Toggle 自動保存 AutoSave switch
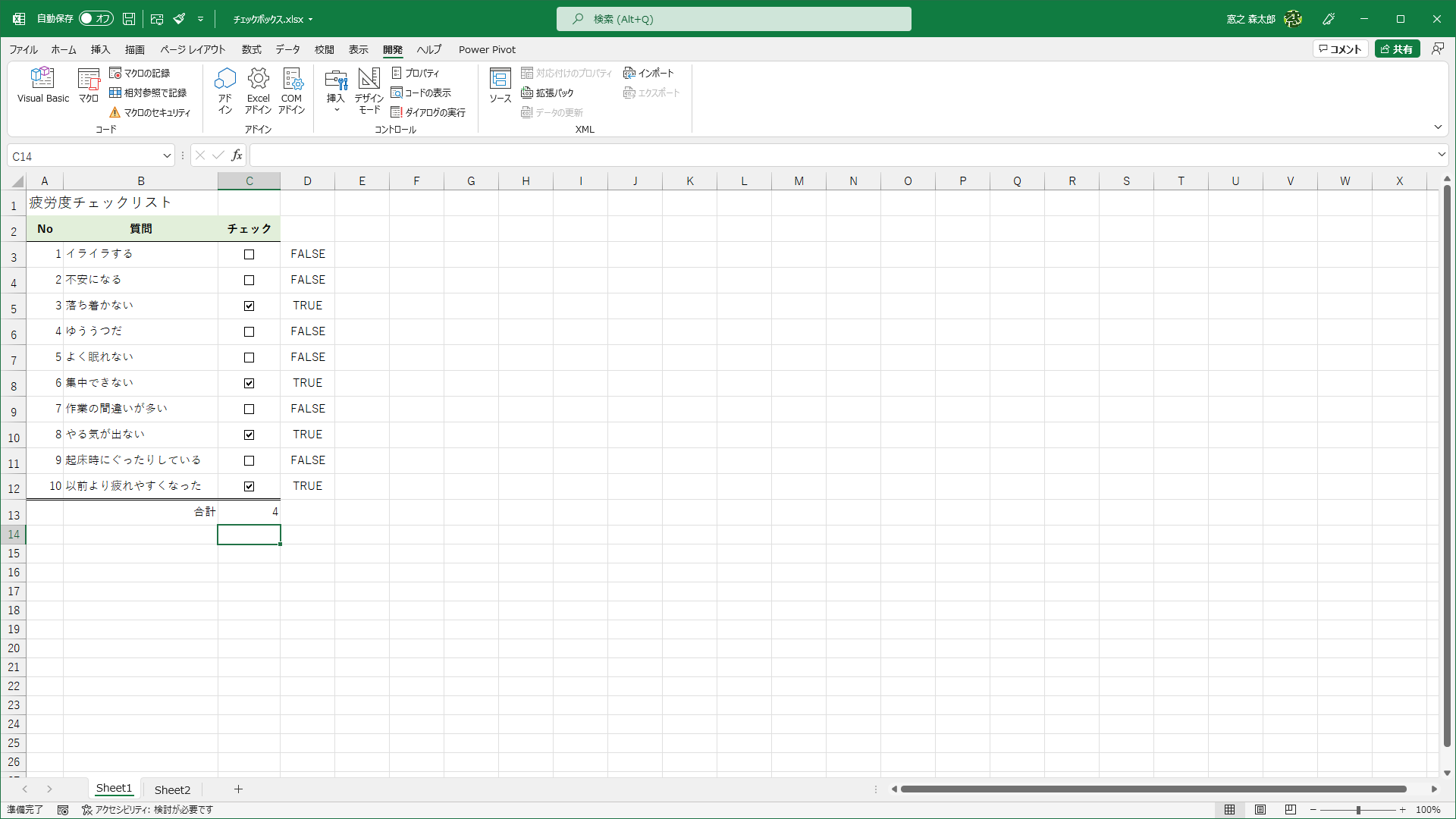 click(x=96, y=19)
